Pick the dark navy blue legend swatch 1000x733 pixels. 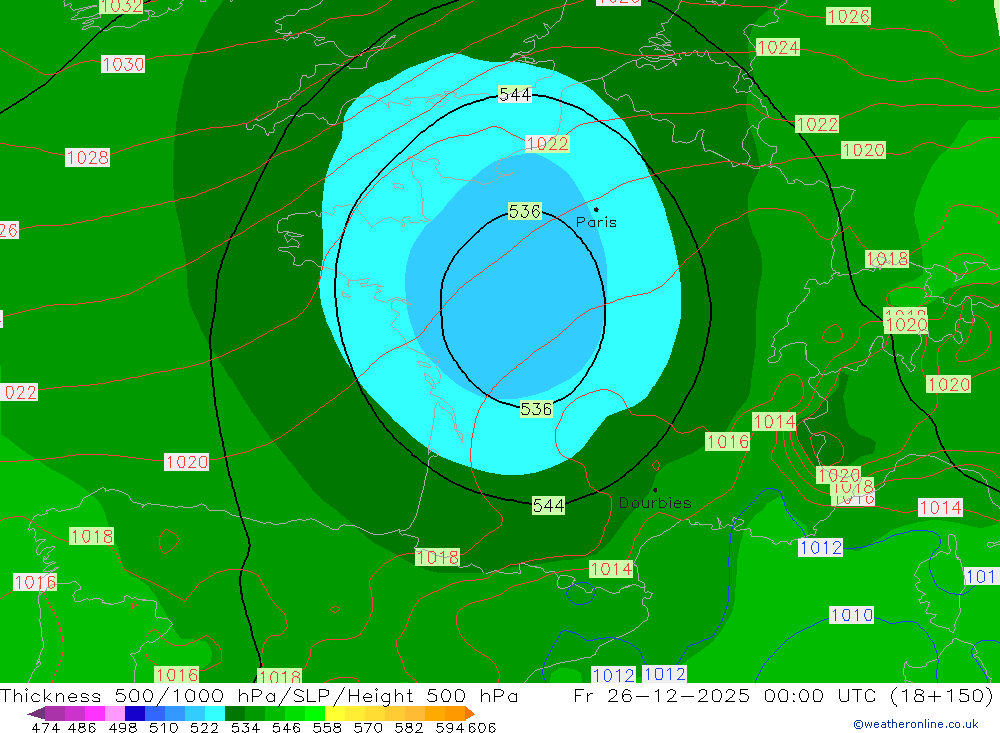click(135, 713)
